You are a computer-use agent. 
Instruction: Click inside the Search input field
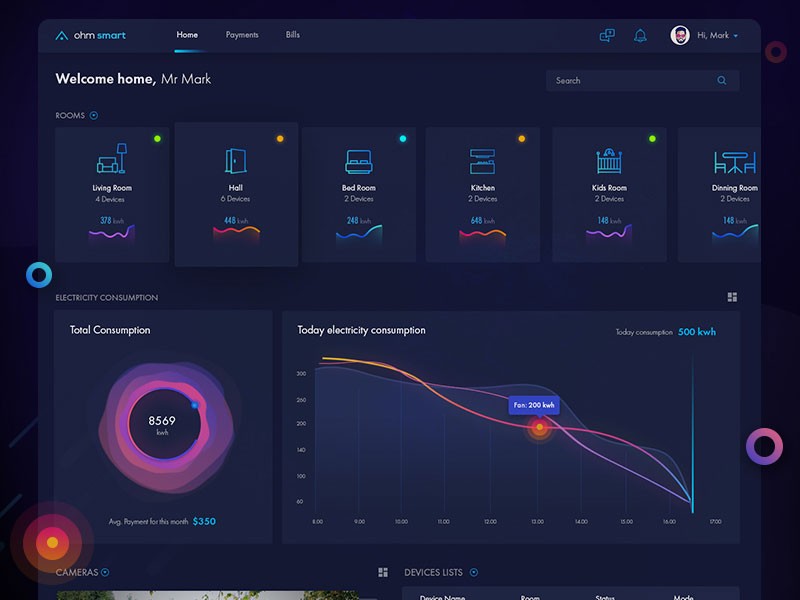tap(630, 80)
